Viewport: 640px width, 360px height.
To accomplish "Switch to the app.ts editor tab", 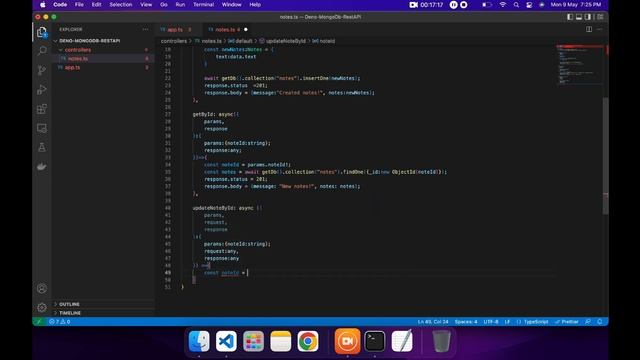I will click(x=175, y=29).
